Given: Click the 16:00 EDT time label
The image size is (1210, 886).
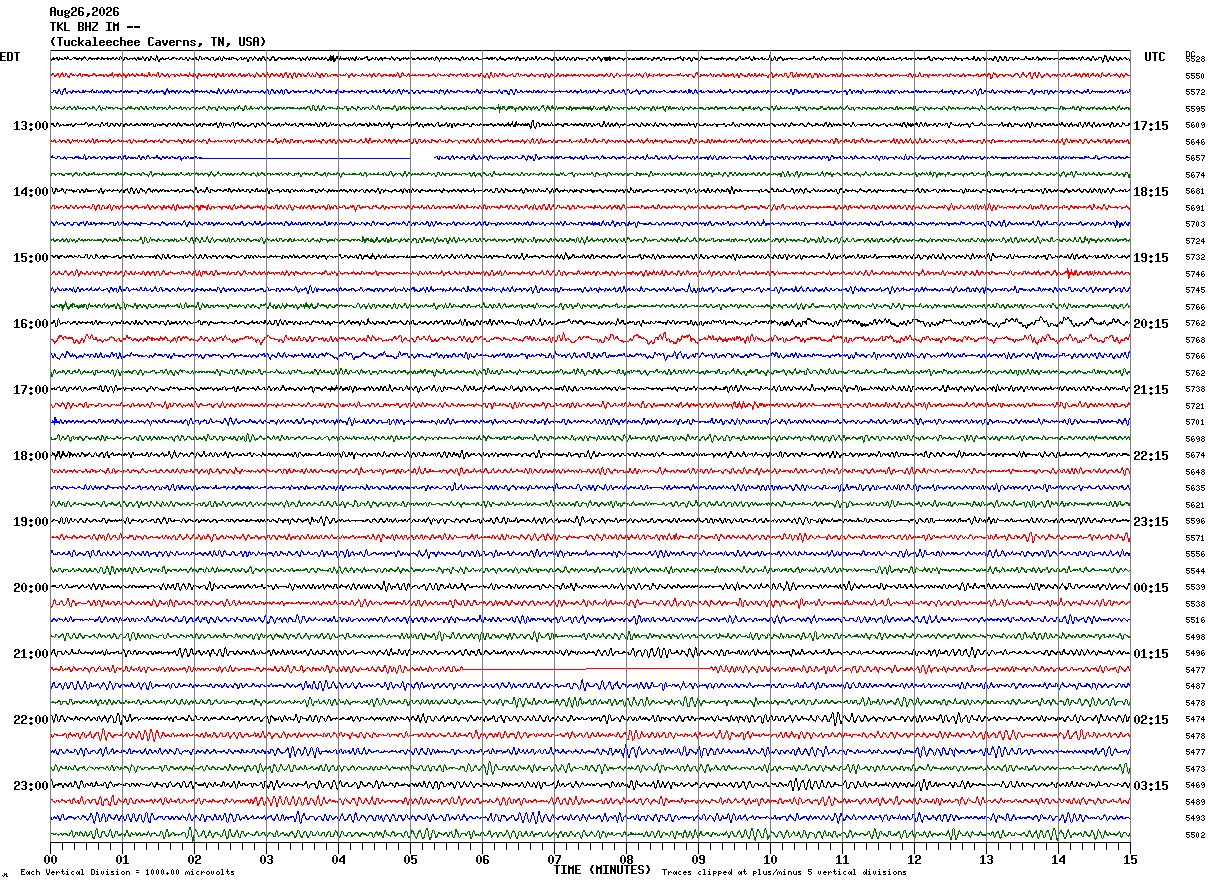Looking at the screenshot, I should [31, 324].
